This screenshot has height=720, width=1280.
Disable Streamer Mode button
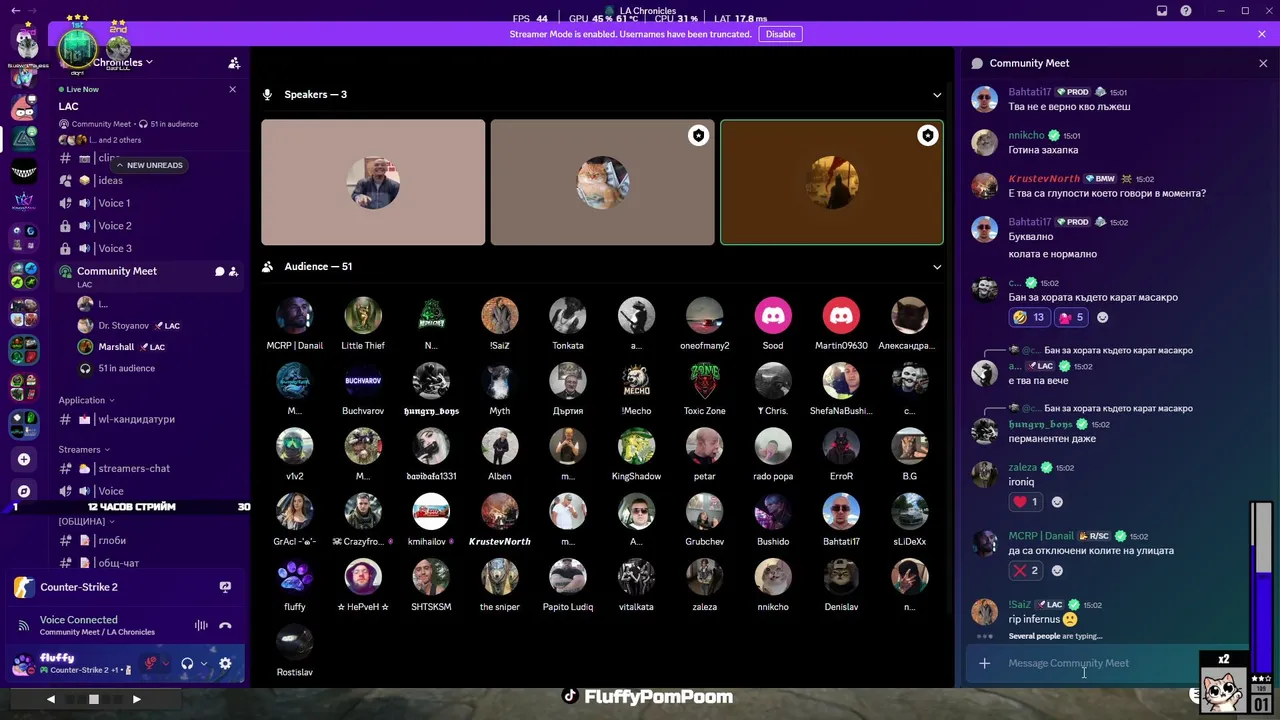tap(780, 34)
